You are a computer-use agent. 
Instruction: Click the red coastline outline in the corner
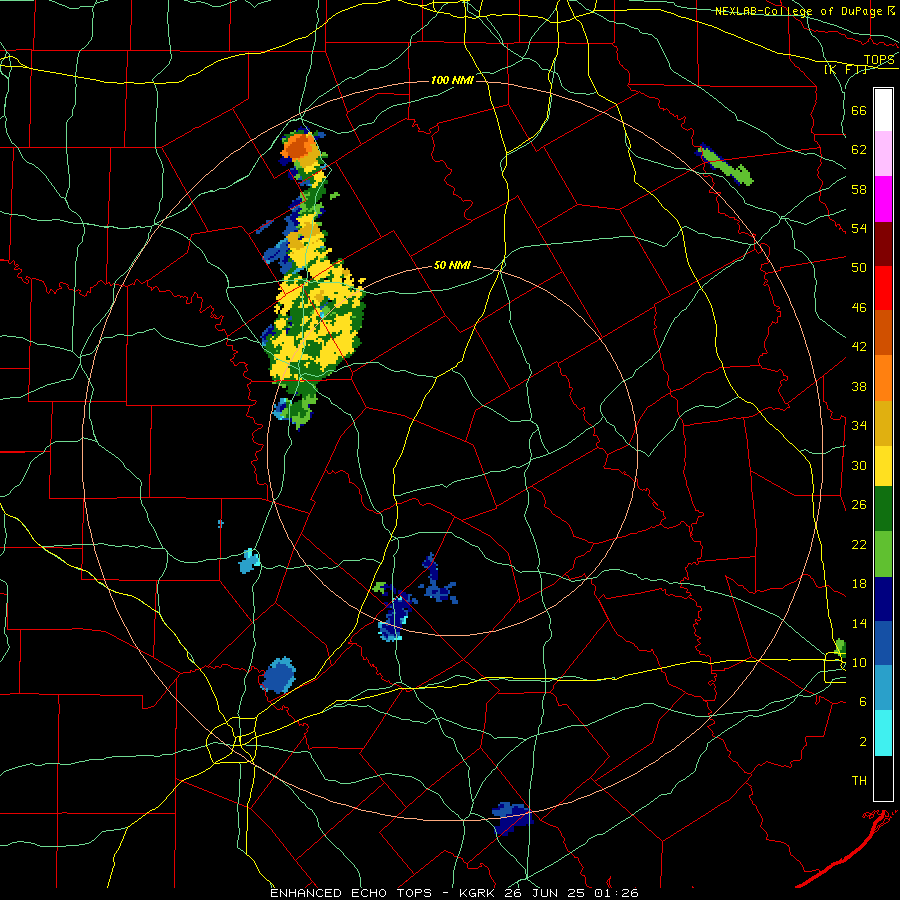846,847
